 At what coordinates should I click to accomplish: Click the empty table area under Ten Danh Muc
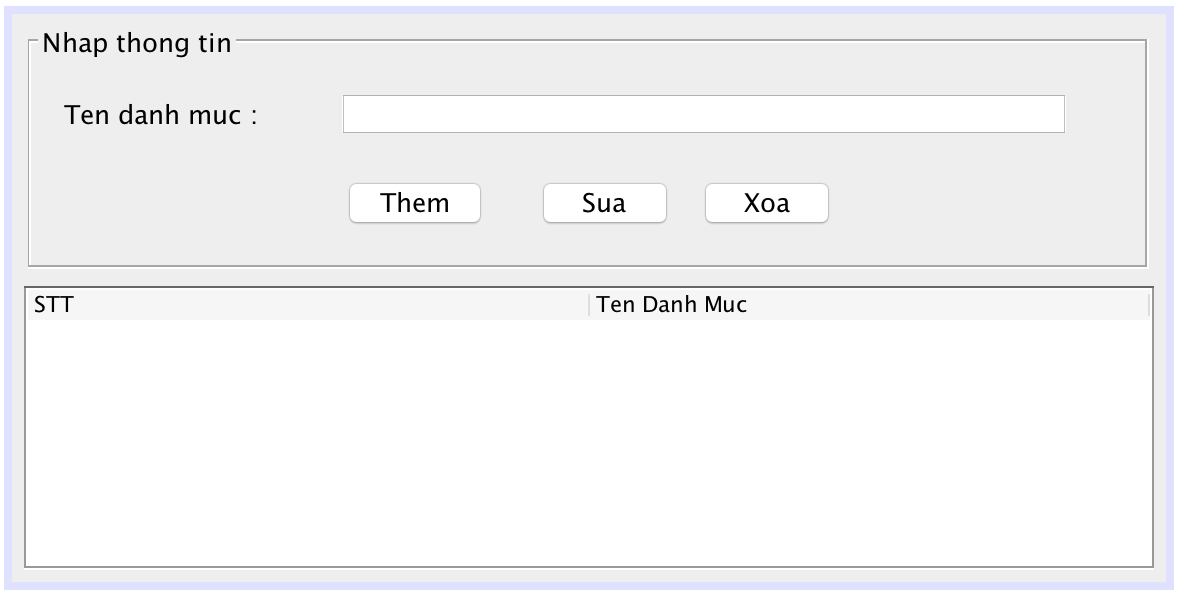pyautogui.click(x=870, y=440)
